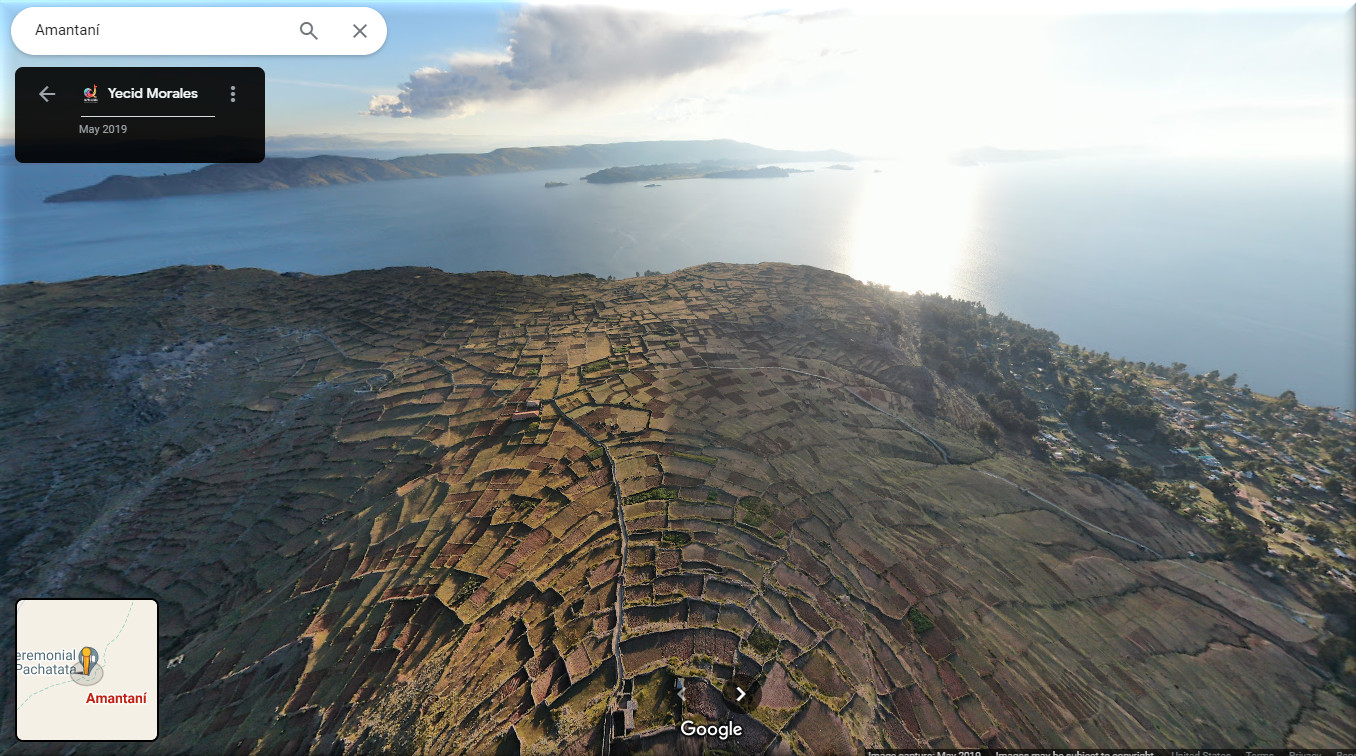1356x756 pixels.
Task: Click the copyright notice in footer
Action: [x=1074, y=753]
